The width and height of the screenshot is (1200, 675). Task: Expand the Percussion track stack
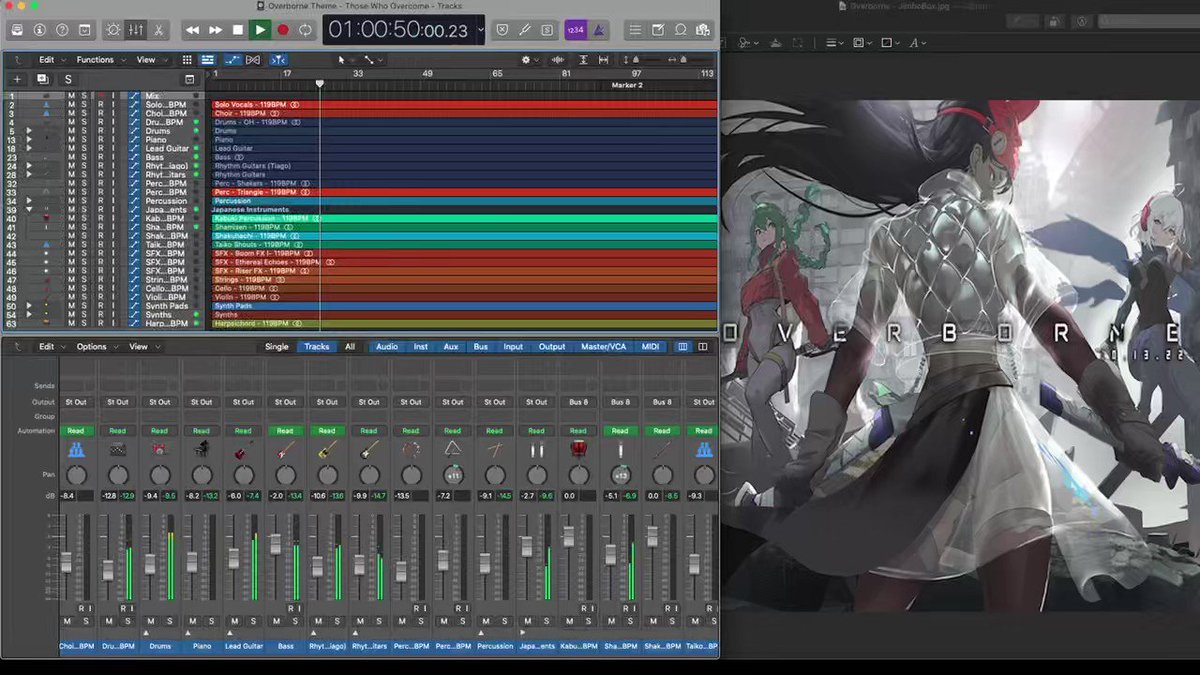(29, 201)
